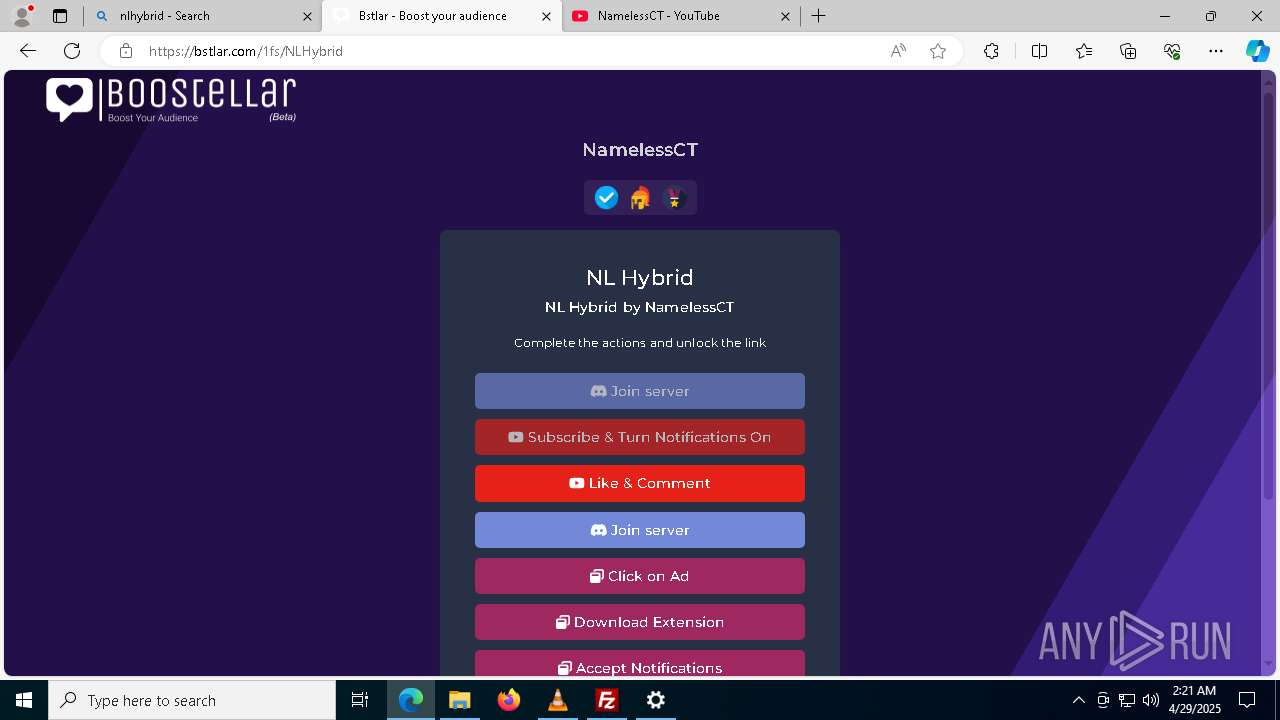Open Microsoft Edge from taskbar
This screenshot has height=720, width=1280.
point(411,700)
